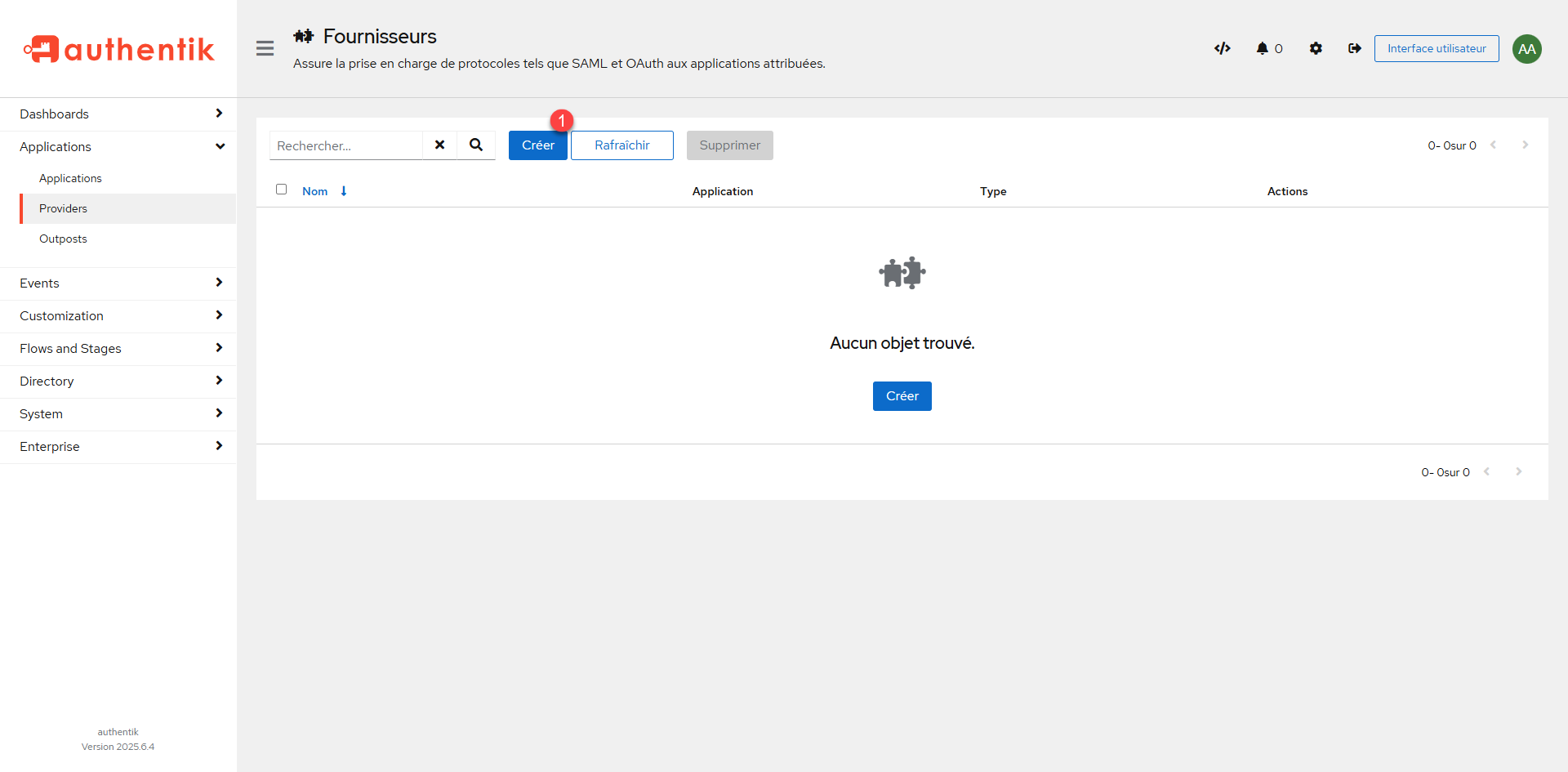Open the Outposts sidebar item
Image resolution: width=1568 pixels, height=772 pixels.
pos(63,239)
